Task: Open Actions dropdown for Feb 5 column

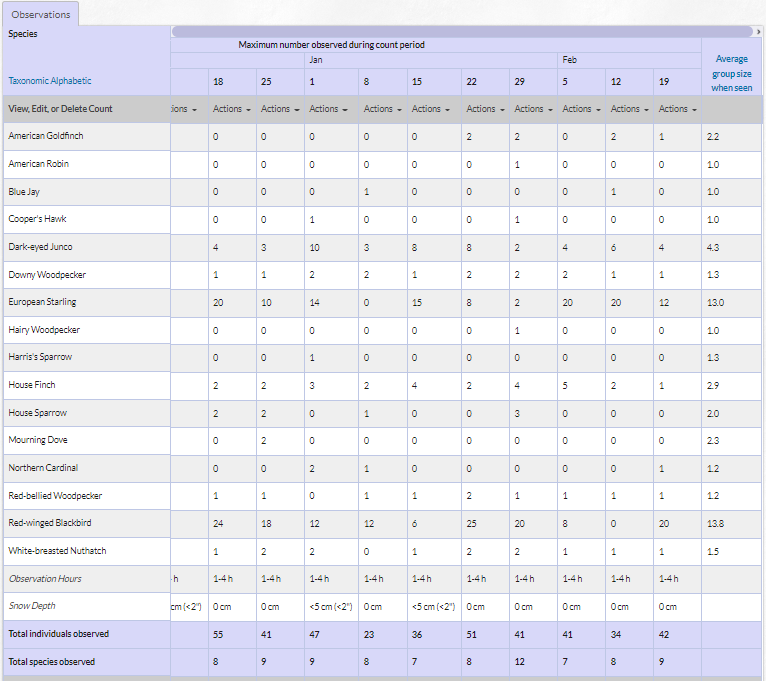Action: pos(581,109)
